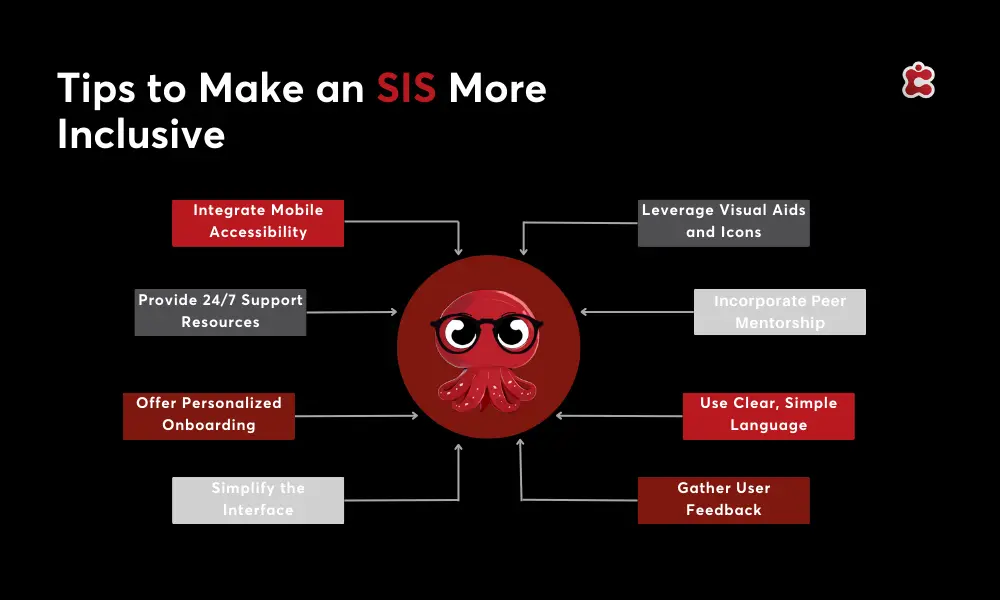Click the red word SIS in the title
1000x600 pixels.
point(406,89)
